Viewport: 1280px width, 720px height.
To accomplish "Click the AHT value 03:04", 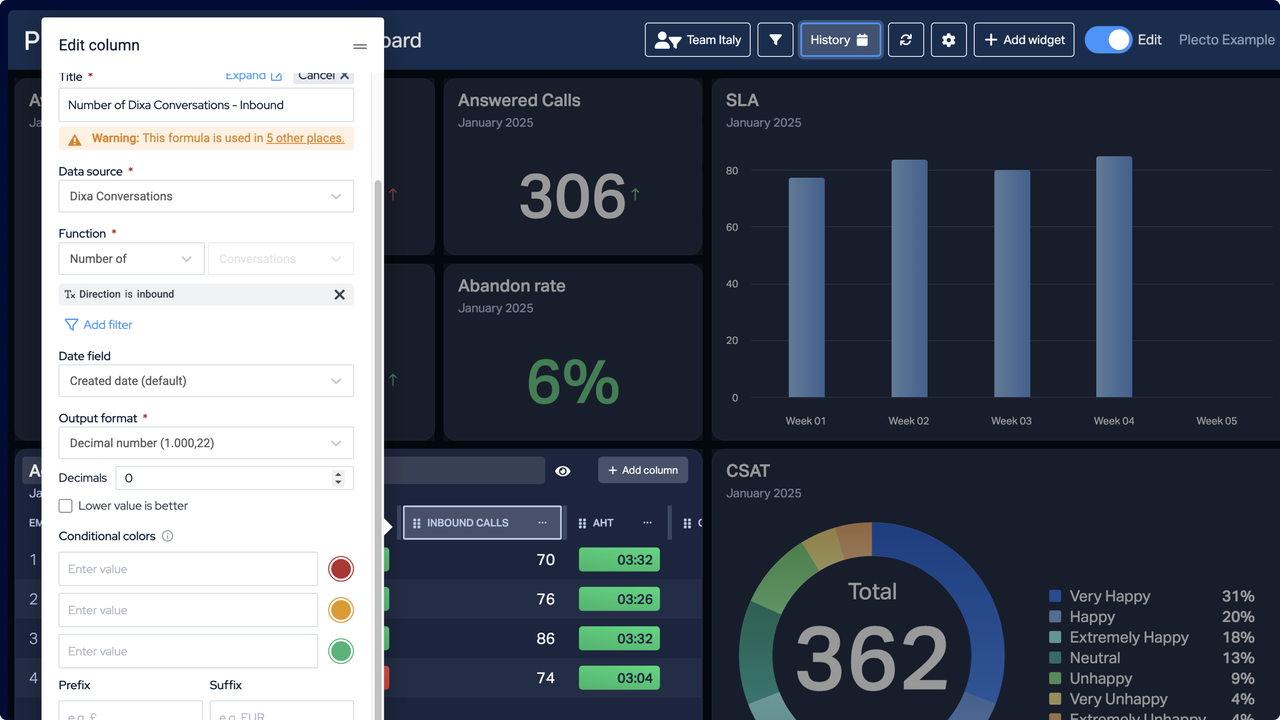I will (620, 678).
